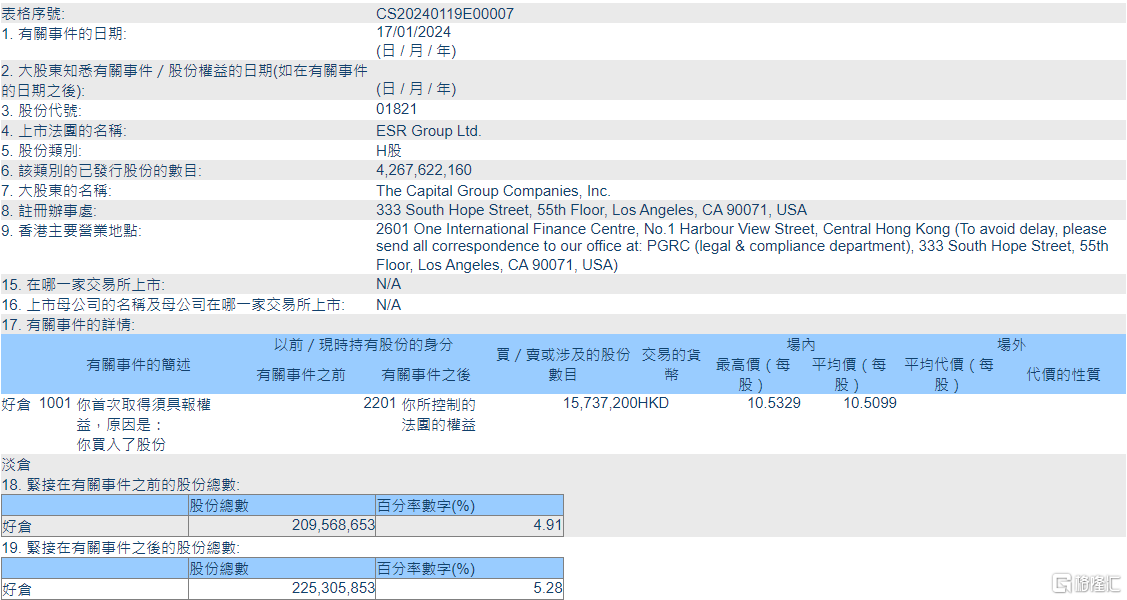
Task: Click the H股 share class value
Action: pos(389,151)
